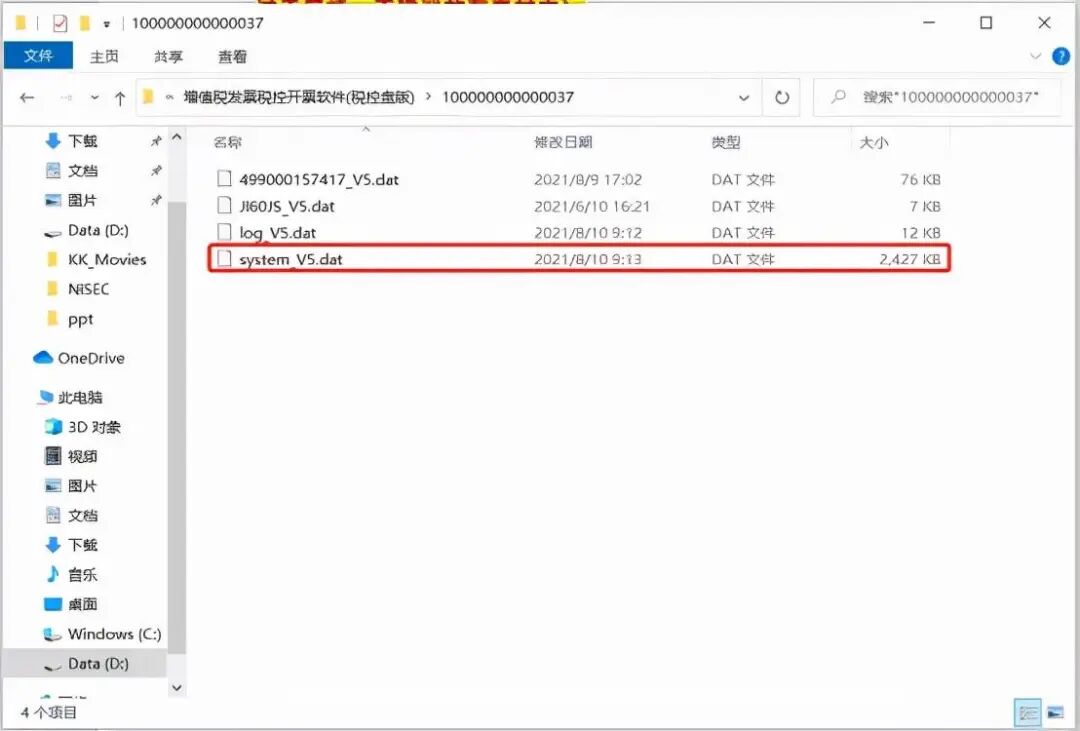Unpin 下载 using its pin icon
The image size is (1080, 731).
(x=157, y=141)
